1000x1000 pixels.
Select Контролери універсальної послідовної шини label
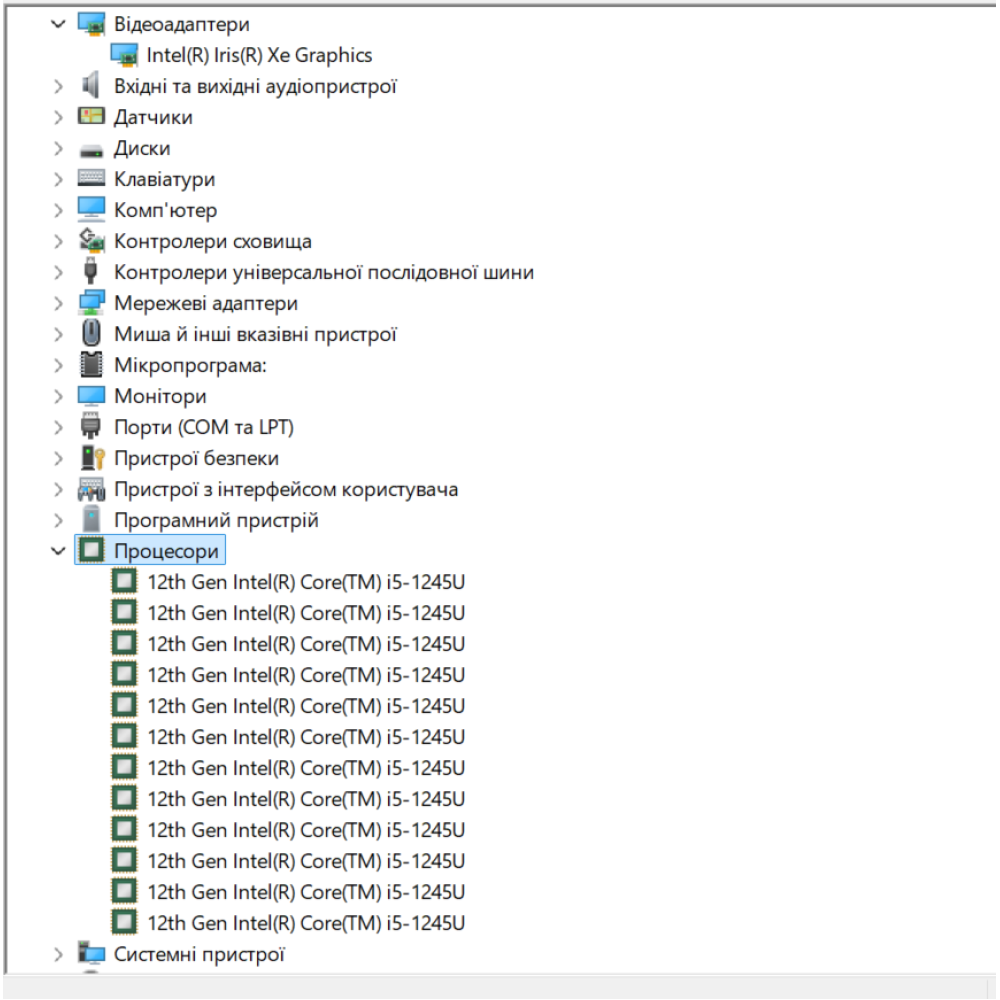324,272
